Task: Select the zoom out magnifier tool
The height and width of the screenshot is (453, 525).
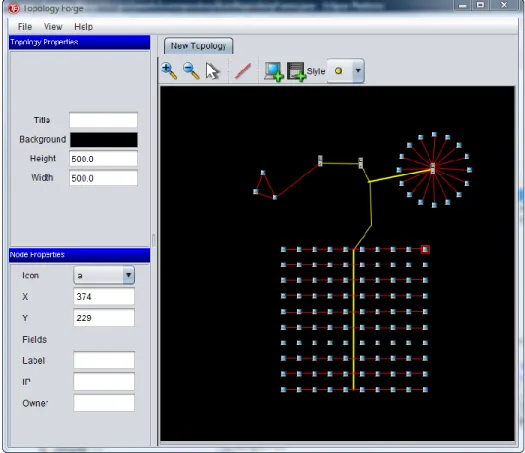Action: [191, 71]
